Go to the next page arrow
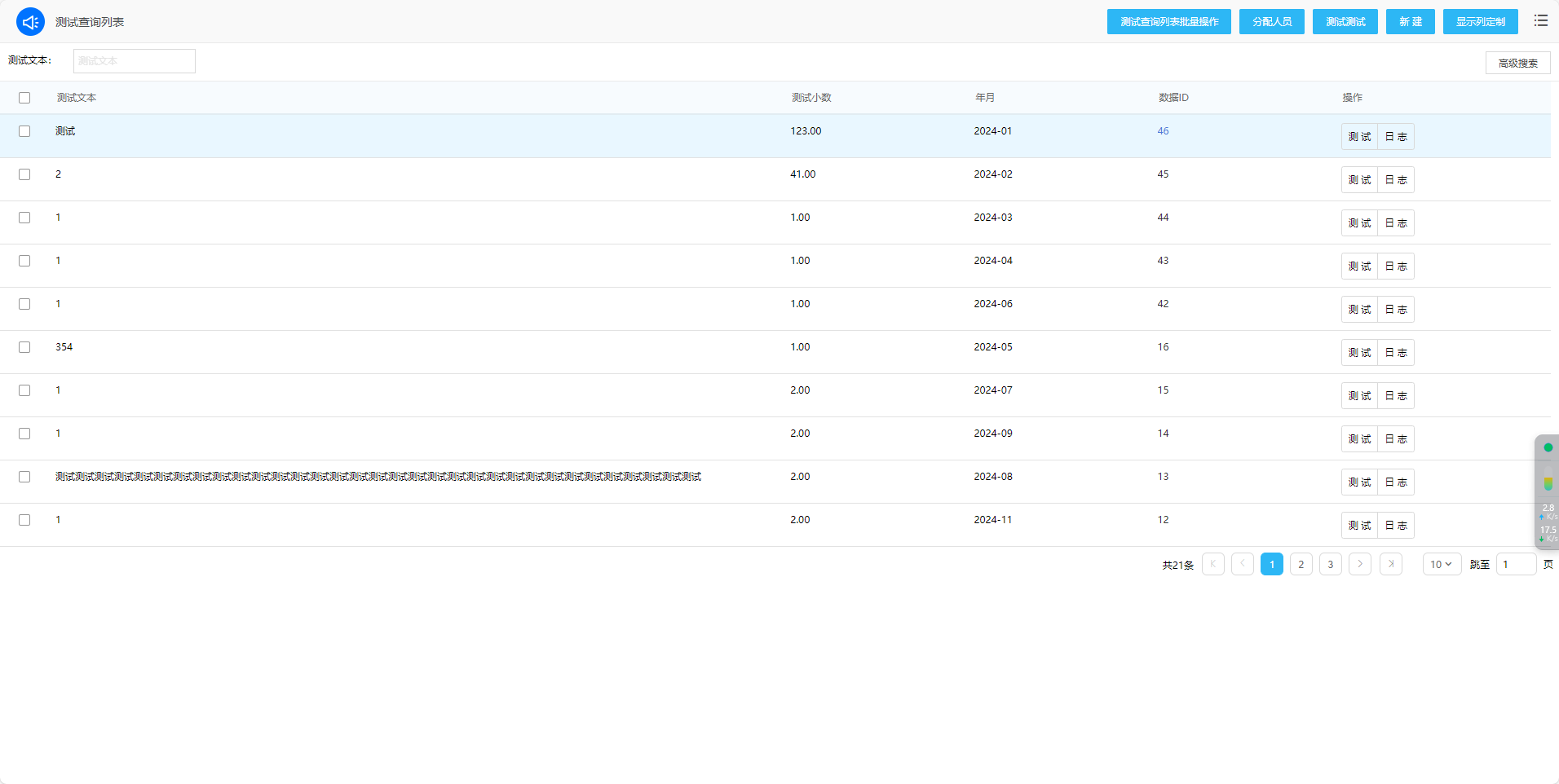This screenshot has height=784, width=1559. 1359,564
